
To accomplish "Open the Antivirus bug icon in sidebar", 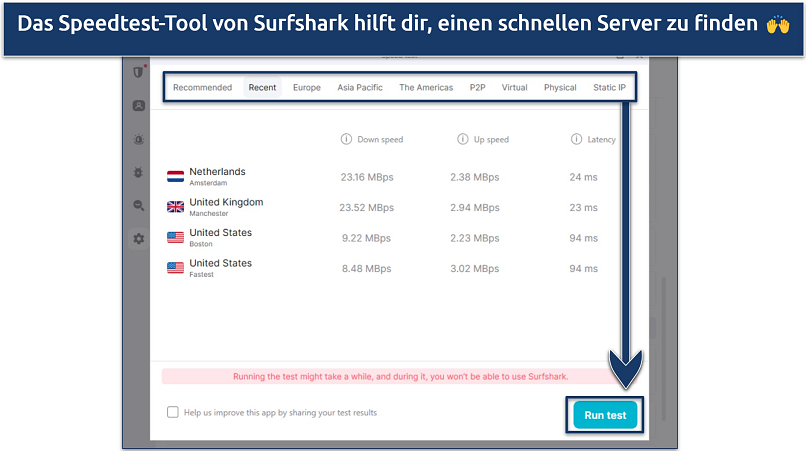I will [138, 172].
